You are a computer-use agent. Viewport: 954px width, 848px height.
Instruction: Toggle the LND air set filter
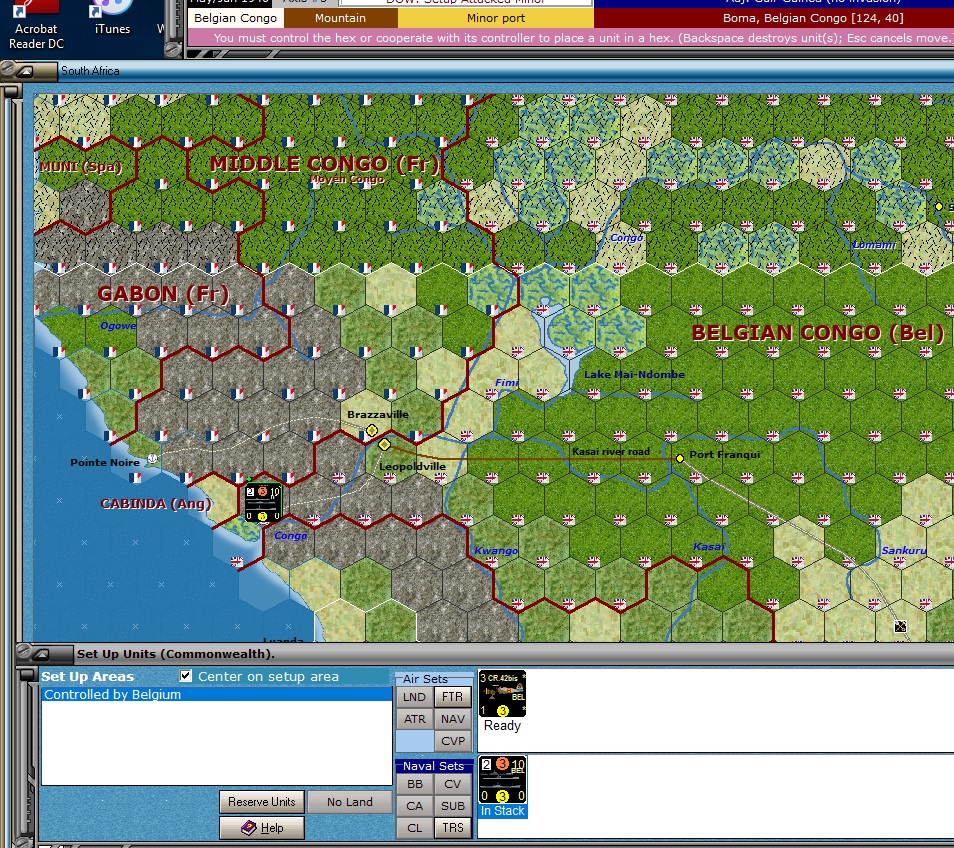click(x=414, y=697)
